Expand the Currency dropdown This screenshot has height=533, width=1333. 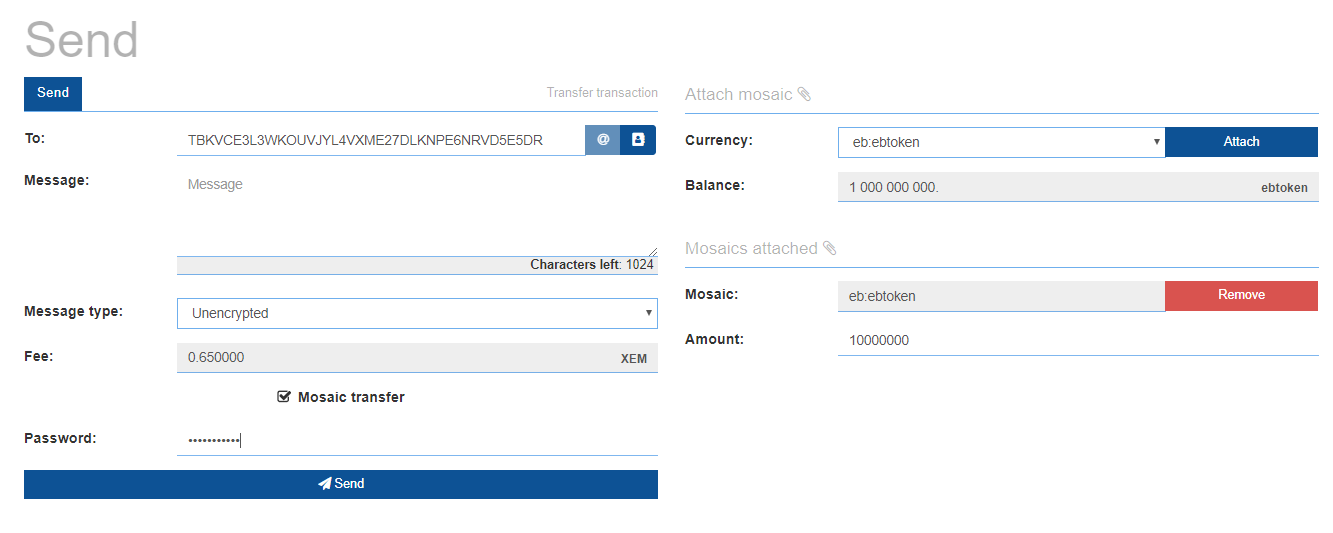coord(1001,142)
